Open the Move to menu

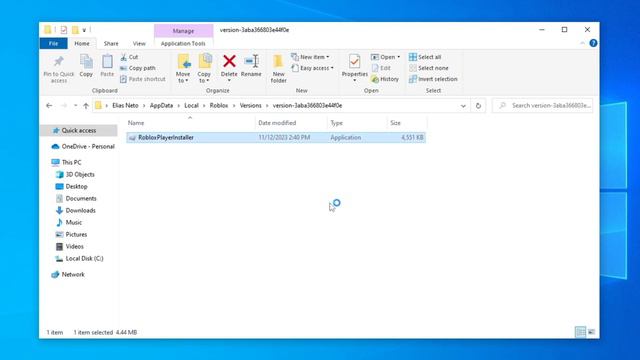[183, 69]
